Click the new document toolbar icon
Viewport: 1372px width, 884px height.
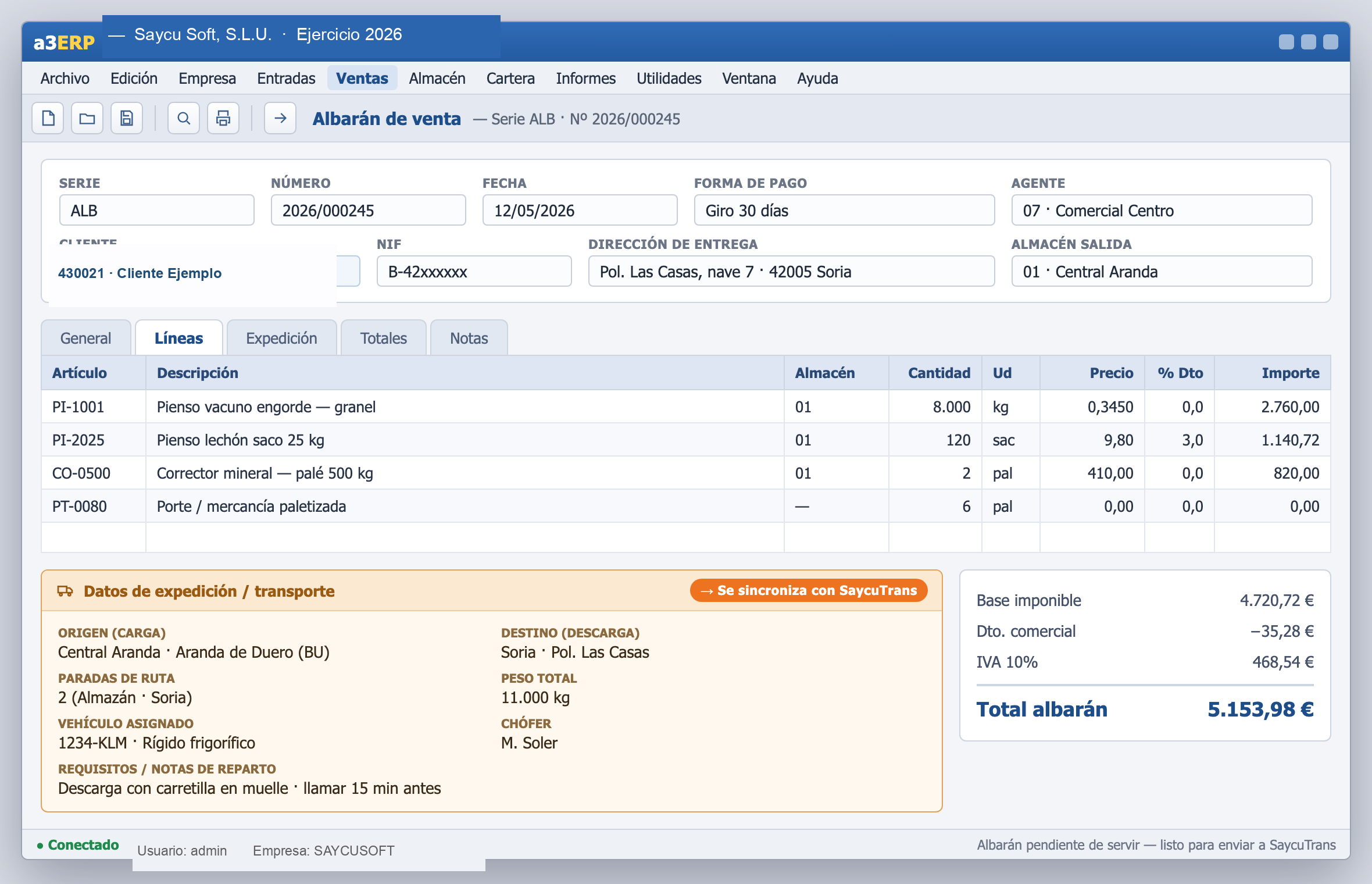pos(48,119)
